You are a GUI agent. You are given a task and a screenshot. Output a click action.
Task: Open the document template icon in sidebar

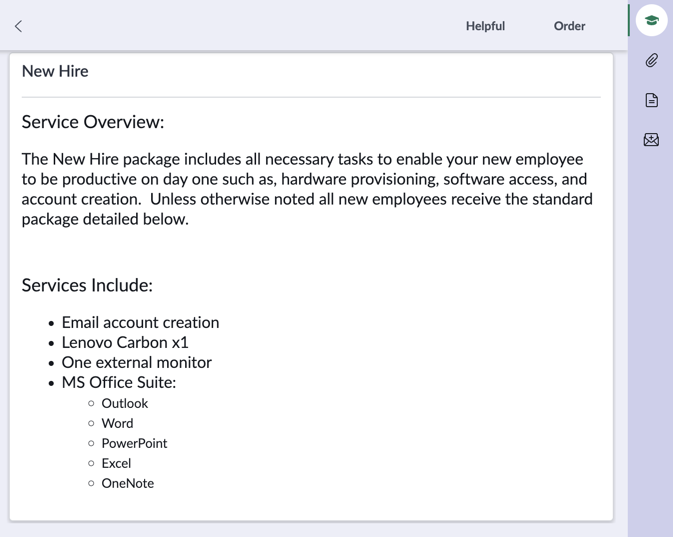click(x=651, y=100)
